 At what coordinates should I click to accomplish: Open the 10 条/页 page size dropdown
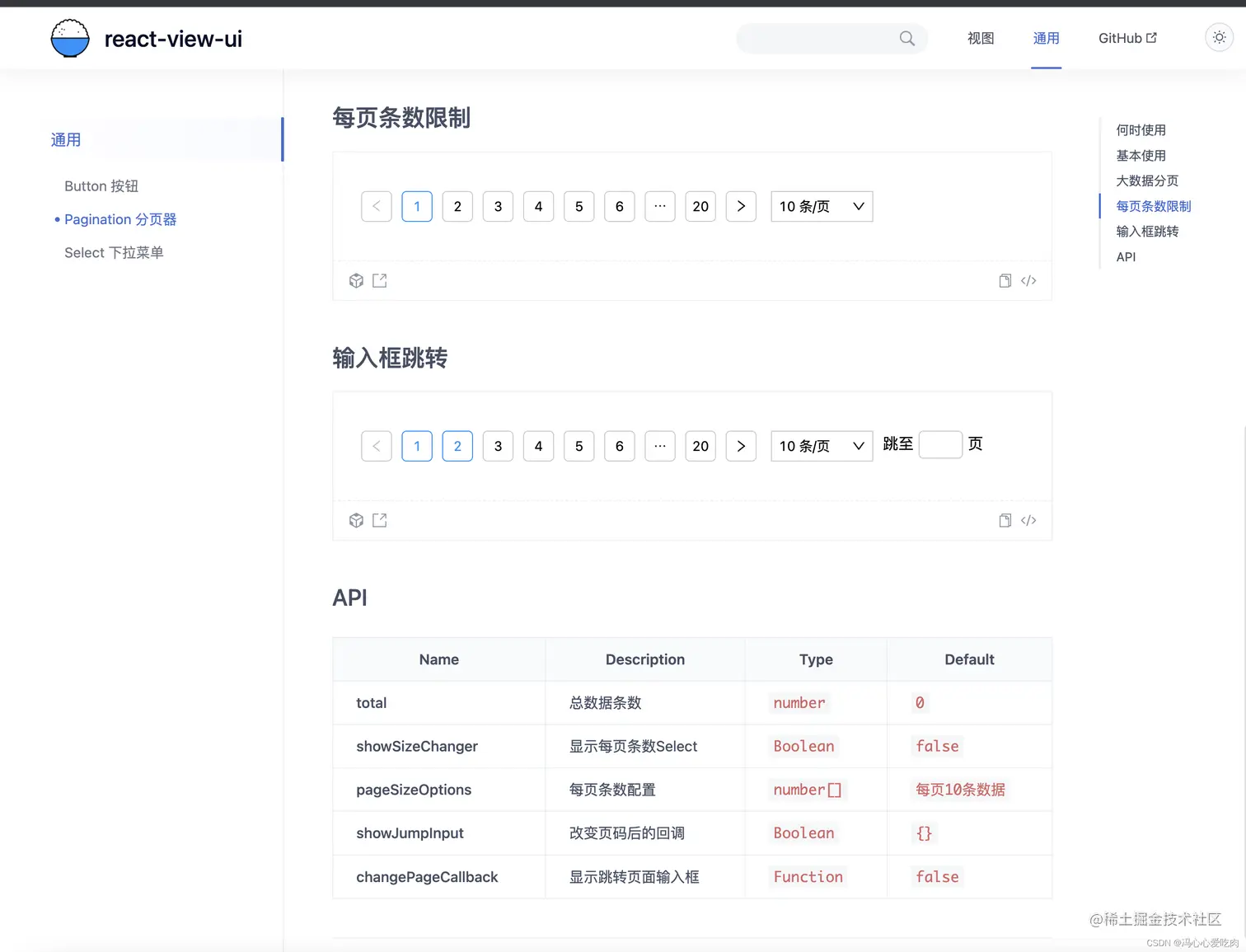click(x=821, y=206)
